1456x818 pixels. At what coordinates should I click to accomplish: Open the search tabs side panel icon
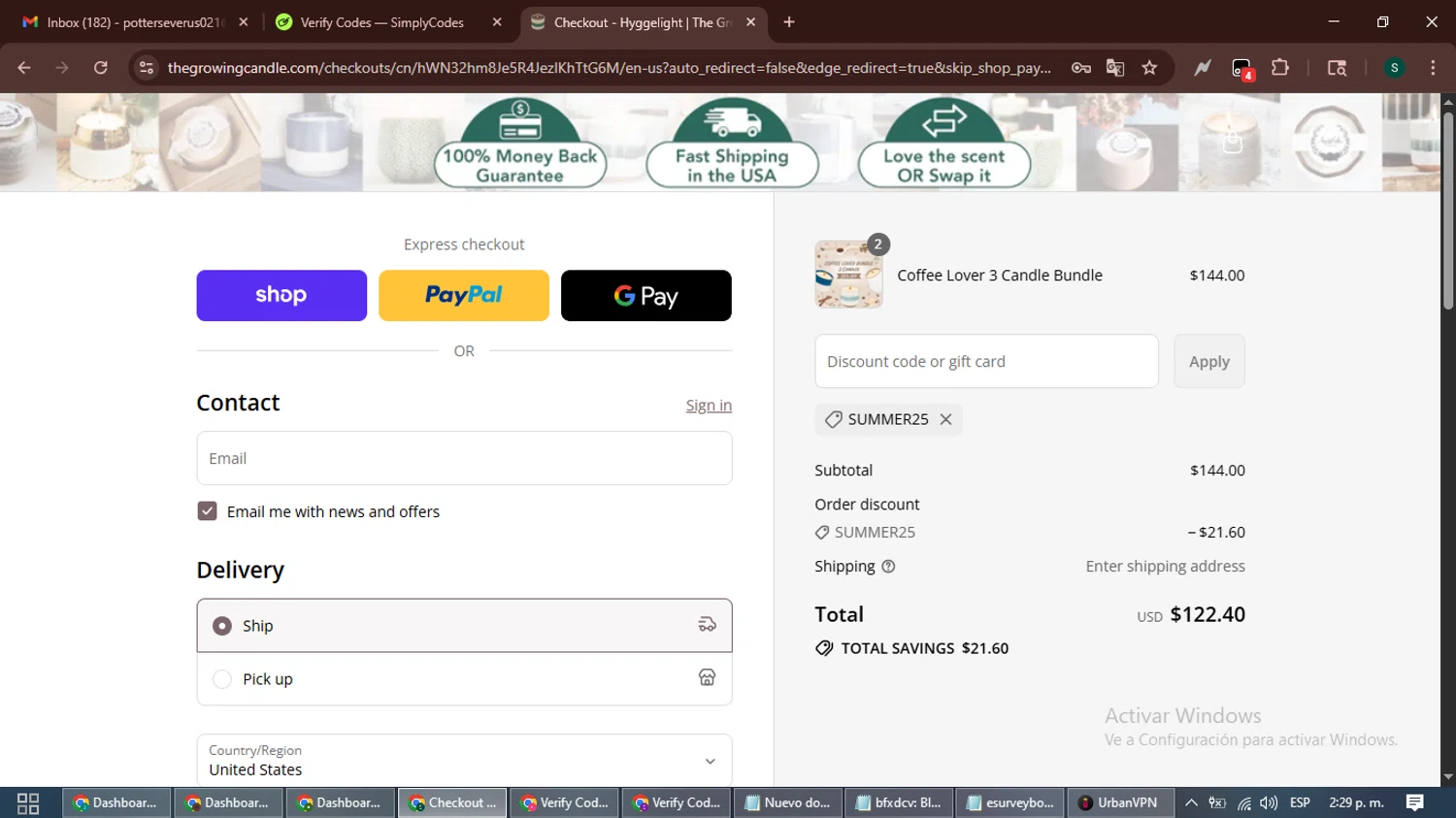pos(1337,68)
